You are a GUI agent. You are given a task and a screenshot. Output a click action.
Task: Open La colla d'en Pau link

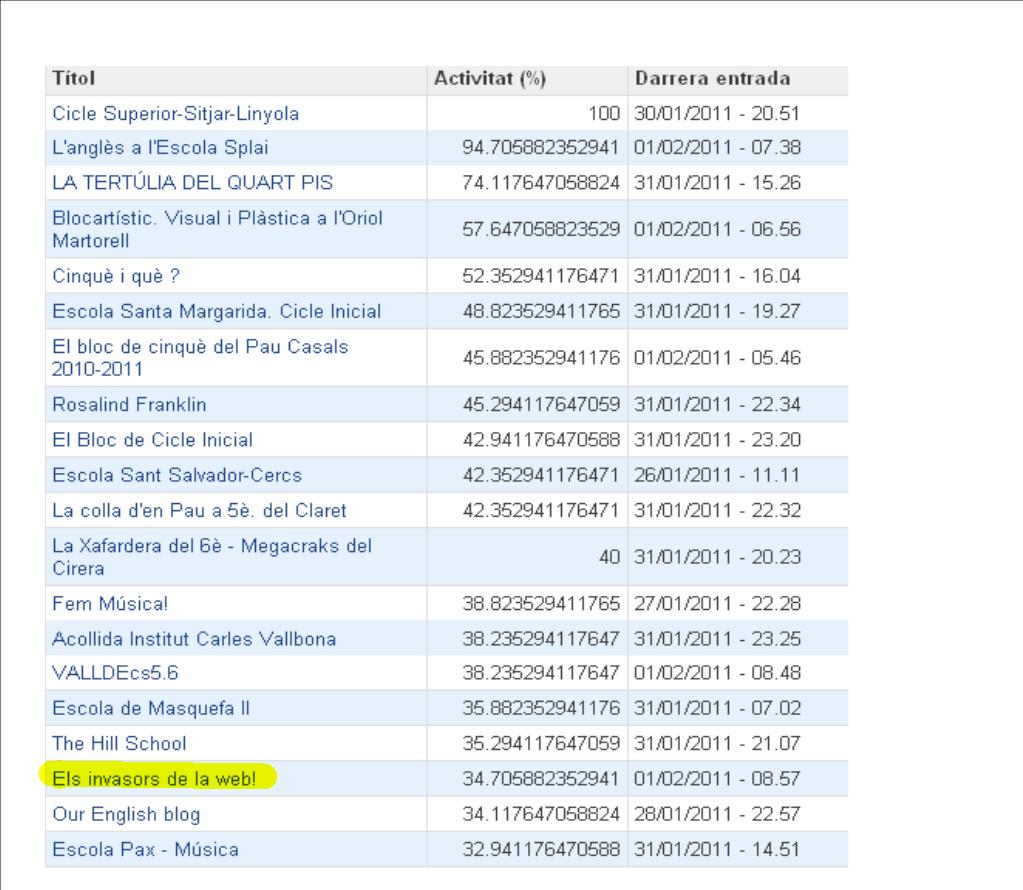coord(199,511)
